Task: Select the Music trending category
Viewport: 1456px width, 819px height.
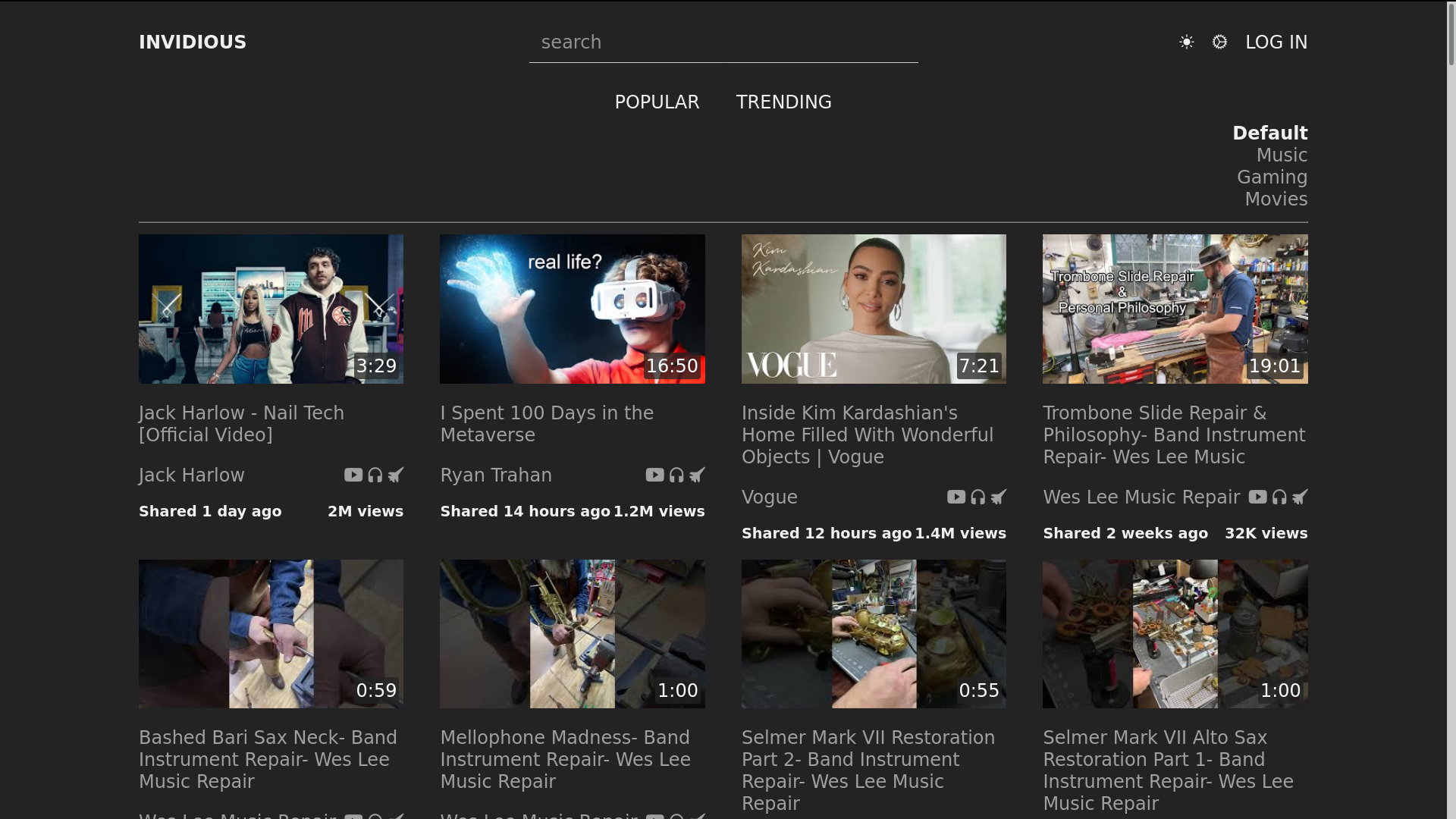Action: 1282,155
